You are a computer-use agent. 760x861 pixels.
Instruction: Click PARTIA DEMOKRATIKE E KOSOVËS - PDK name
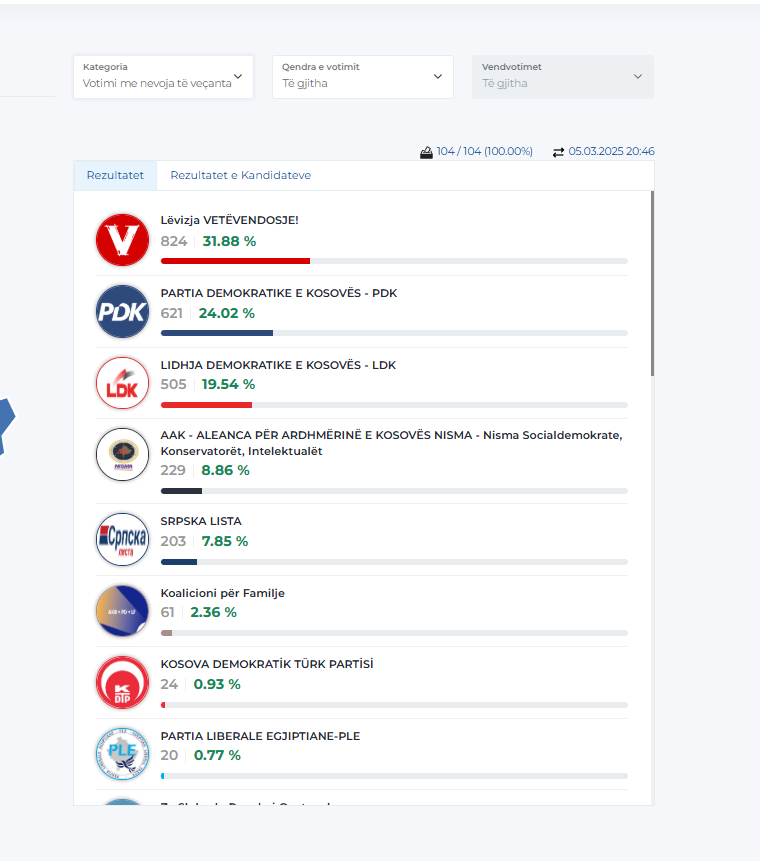[x=278, y=293]
